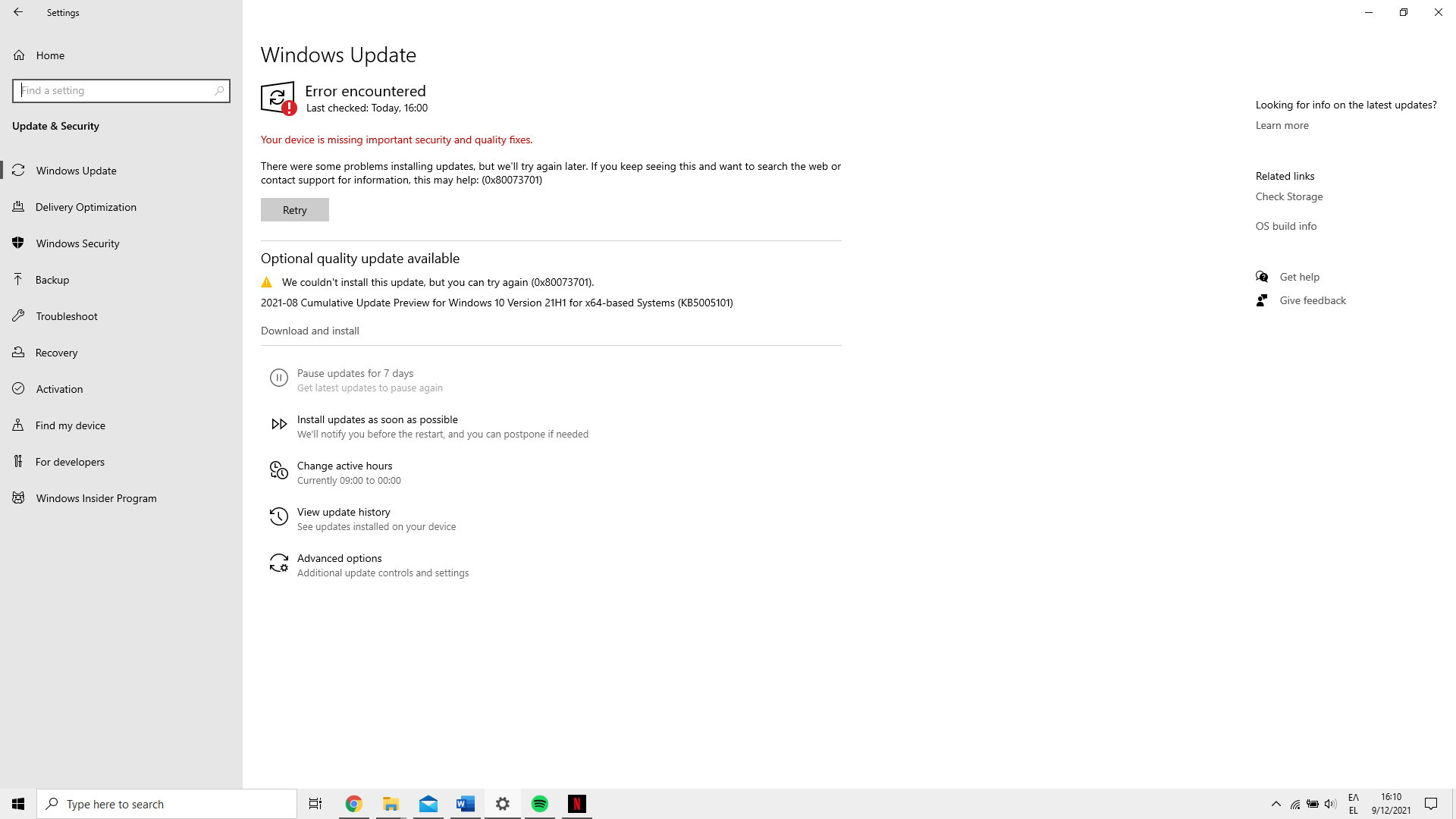Click the View update history icon
Screen dimensions: 1456x819
[x=279, y=516]
